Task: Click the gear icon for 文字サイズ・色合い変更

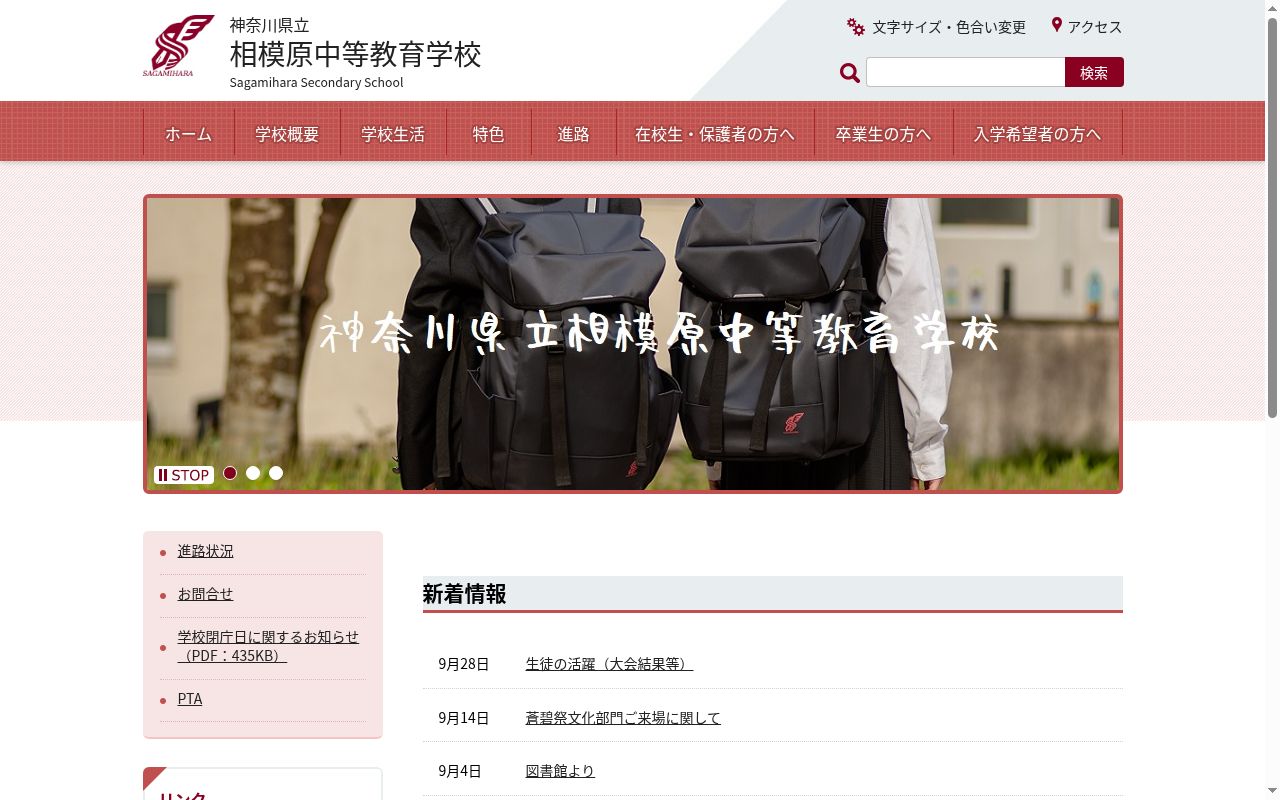Action: [x=855, y=27]
